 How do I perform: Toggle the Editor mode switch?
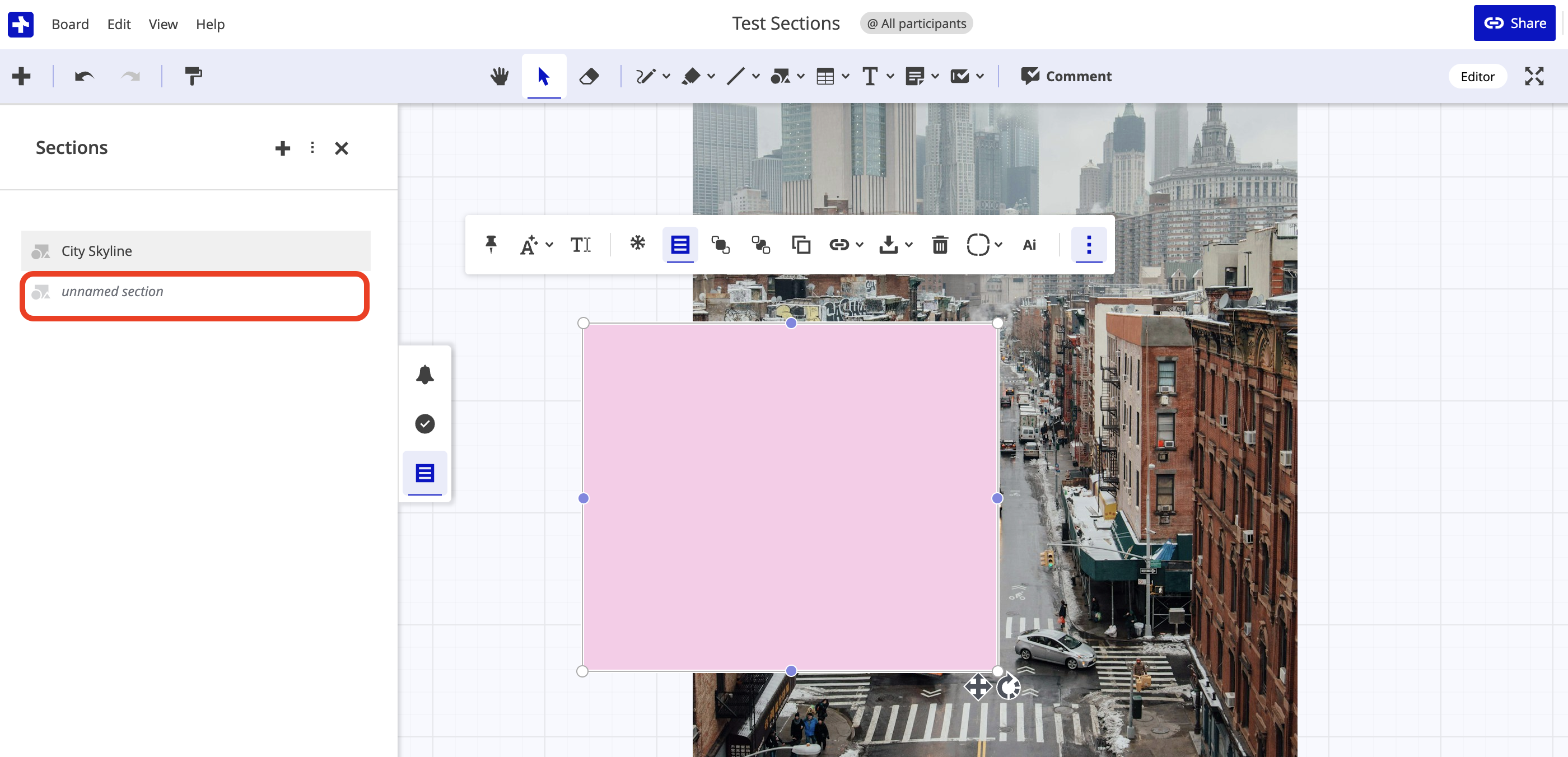[1477, 76]
